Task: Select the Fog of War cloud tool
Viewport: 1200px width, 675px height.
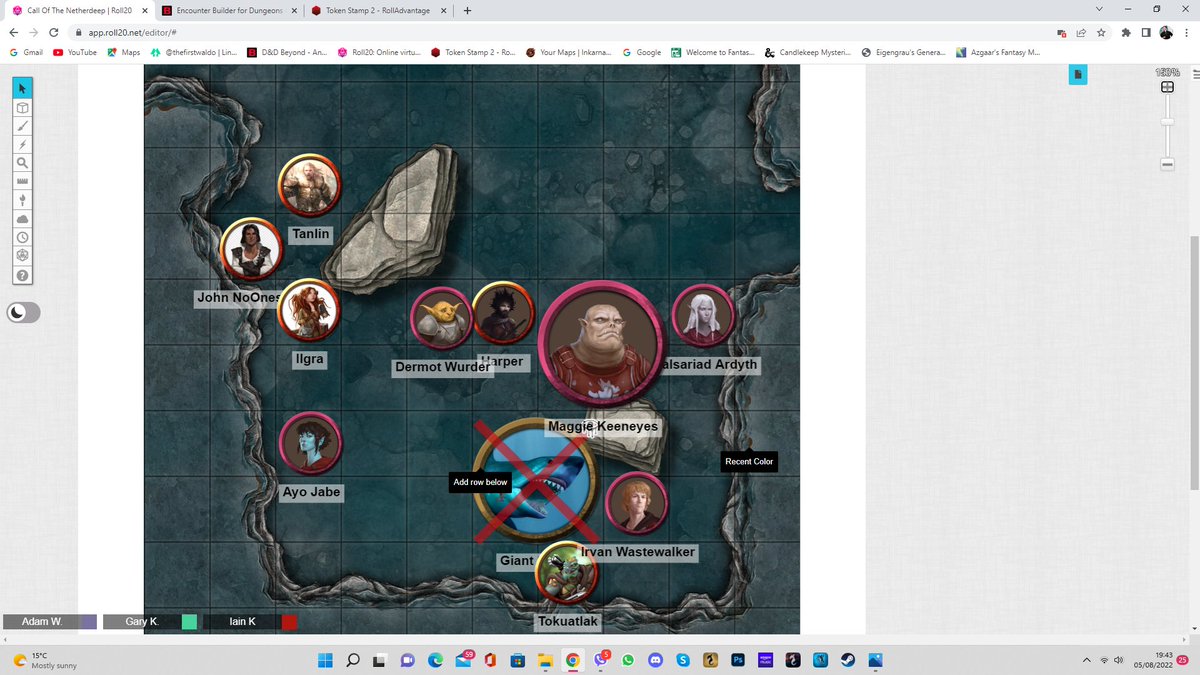Action: point(22,219)
